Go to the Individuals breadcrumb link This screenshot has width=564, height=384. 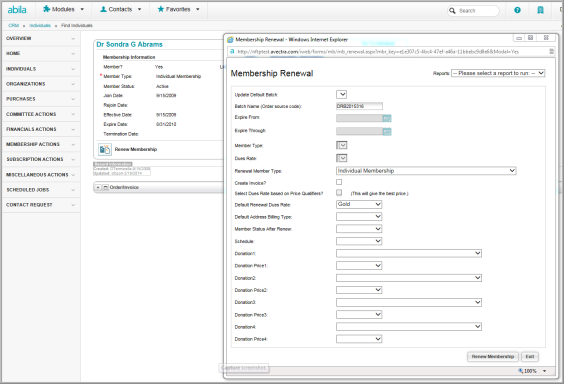40,26
